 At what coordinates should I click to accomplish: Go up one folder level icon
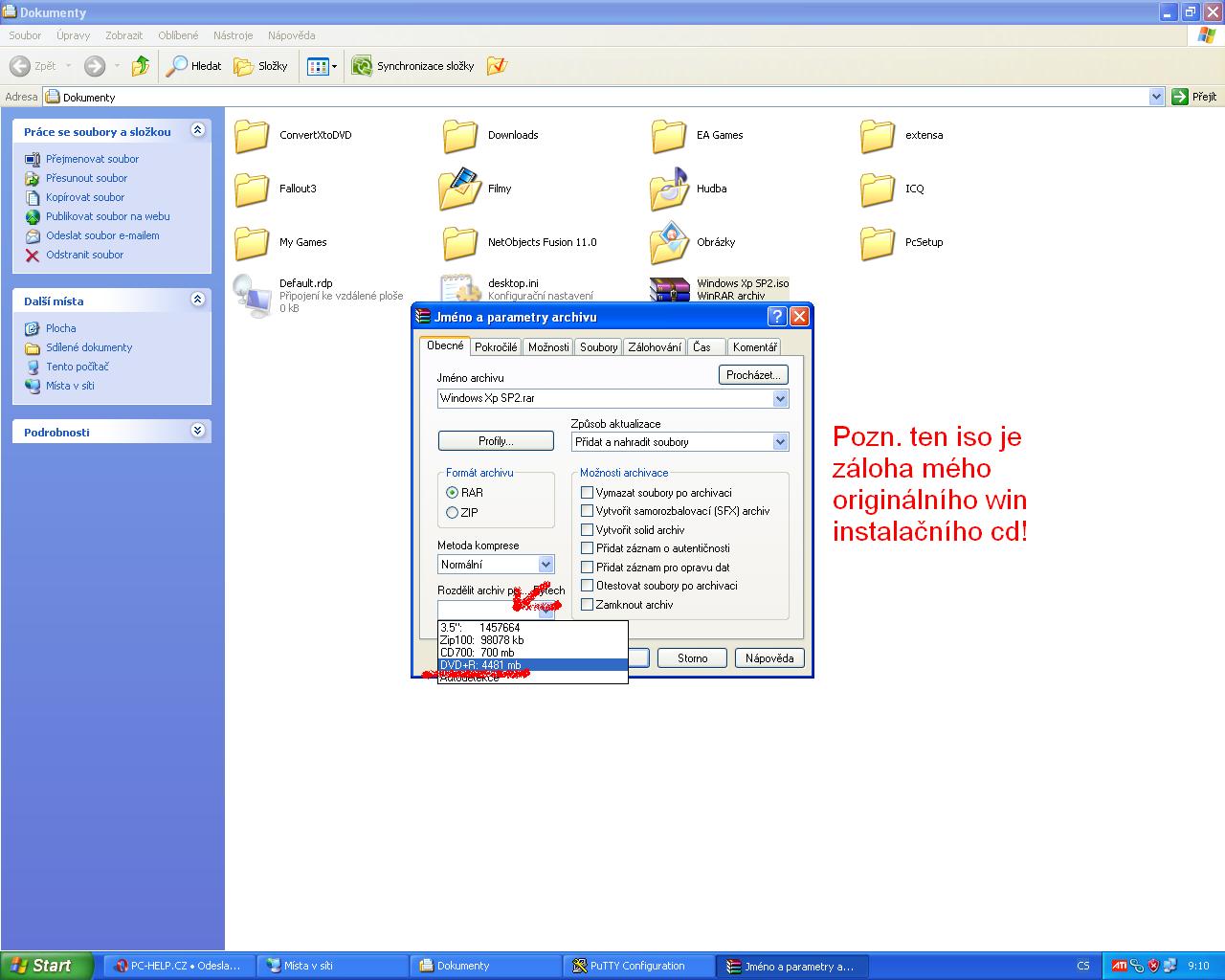pos(141,66)
